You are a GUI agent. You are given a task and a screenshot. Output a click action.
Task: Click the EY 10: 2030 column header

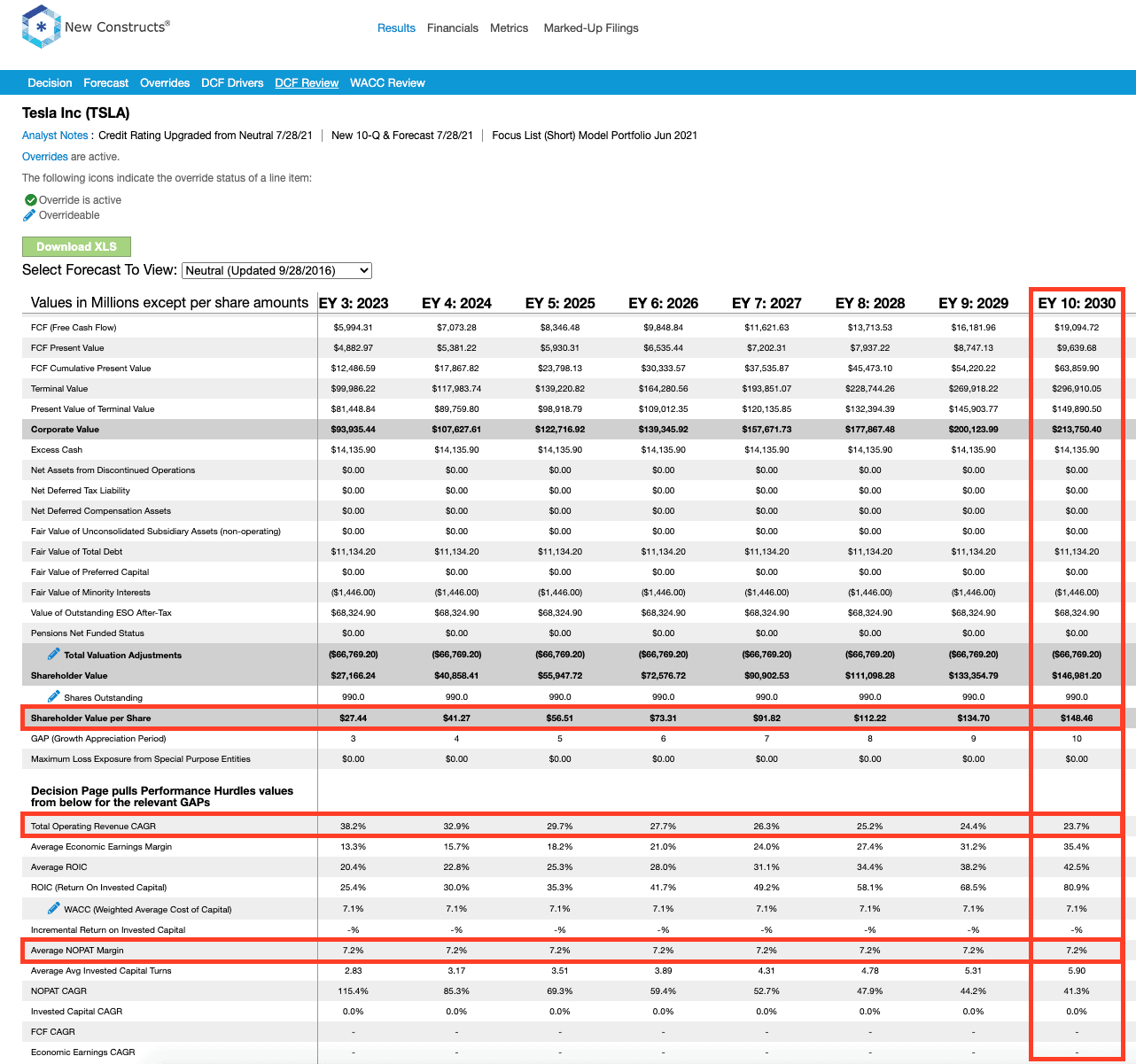point(1077,303)
